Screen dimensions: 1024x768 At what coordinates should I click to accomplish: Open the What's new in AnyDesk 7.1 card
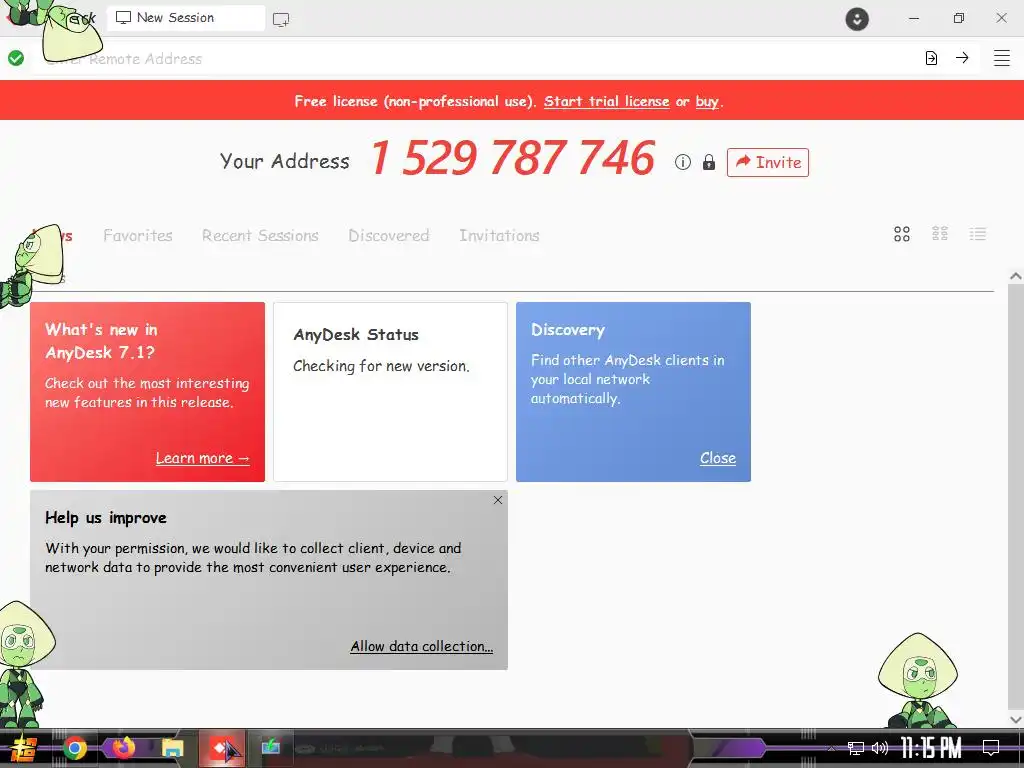point(148,392)
